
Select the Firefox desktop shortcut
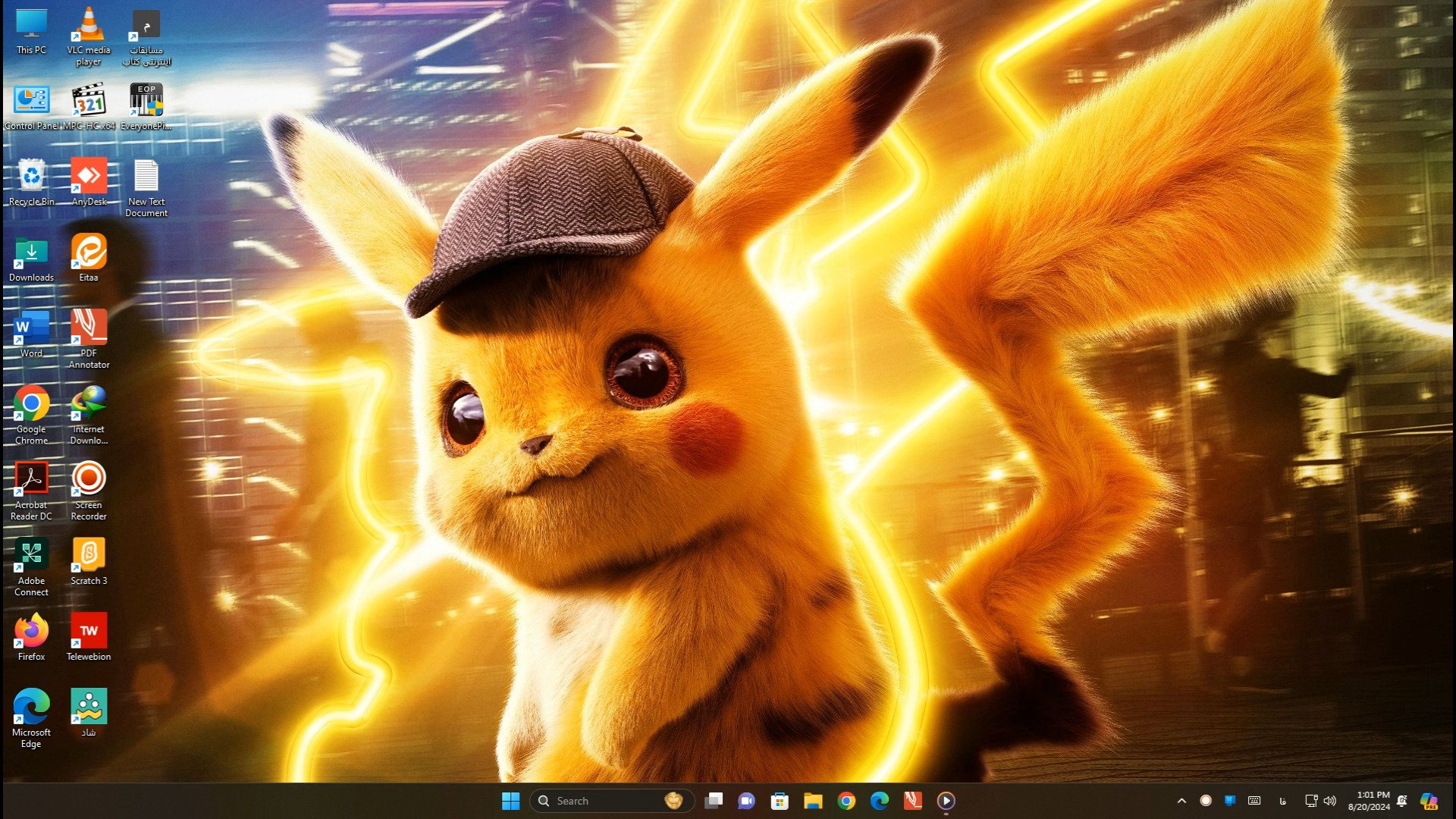(31, 638)
